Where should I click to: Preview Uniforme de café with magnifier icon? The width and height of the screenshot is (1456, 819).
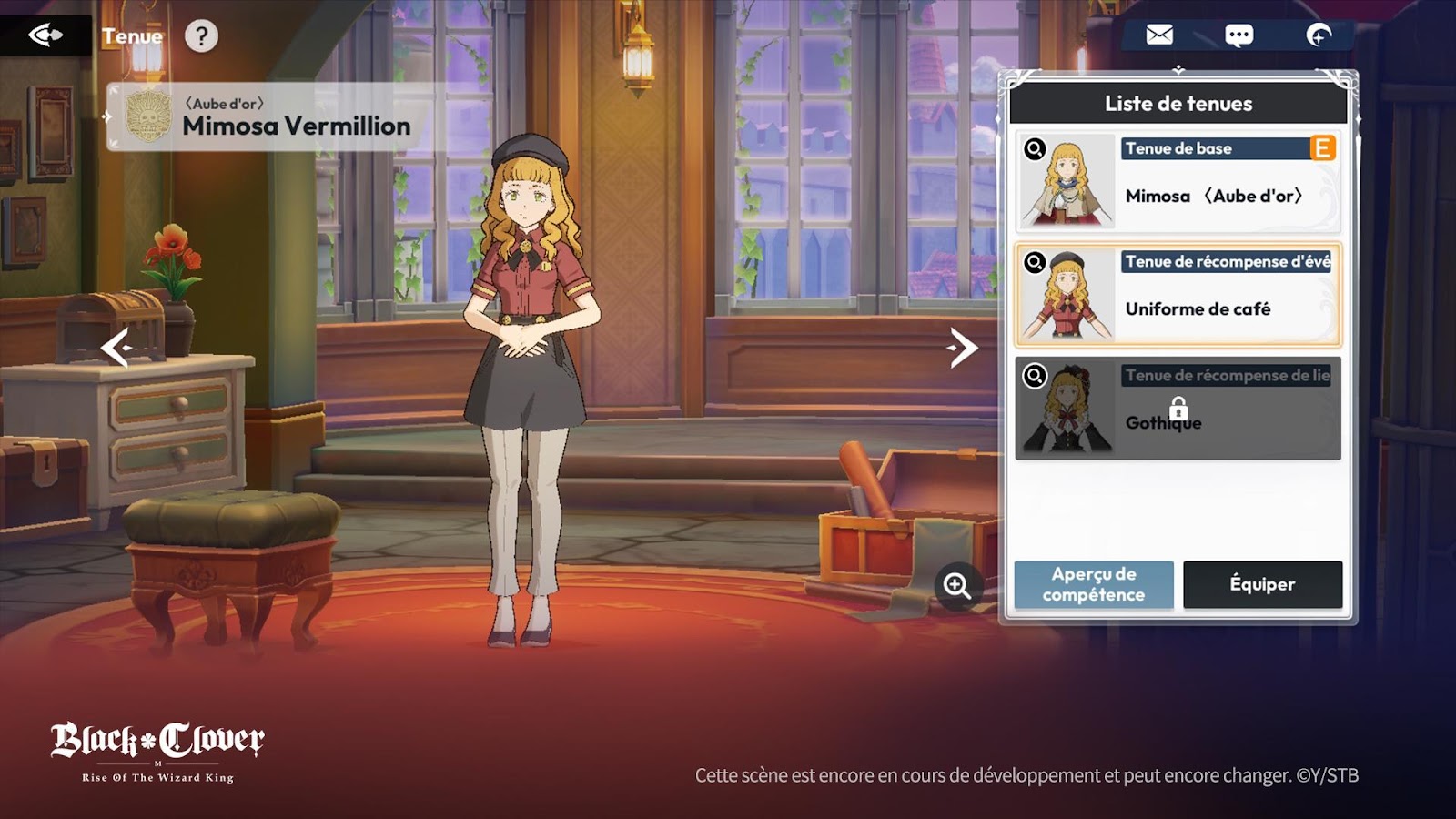click(x=1035, y=262)
